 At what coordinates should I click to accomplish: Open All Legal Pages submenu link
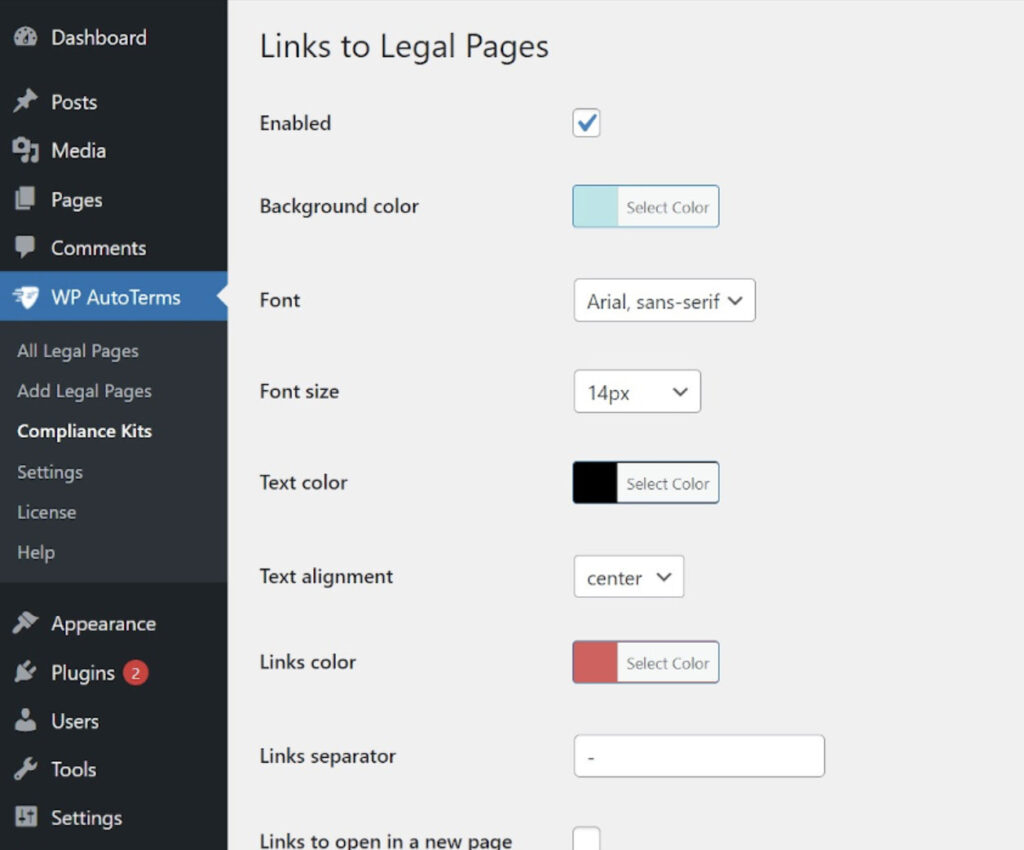78,351
